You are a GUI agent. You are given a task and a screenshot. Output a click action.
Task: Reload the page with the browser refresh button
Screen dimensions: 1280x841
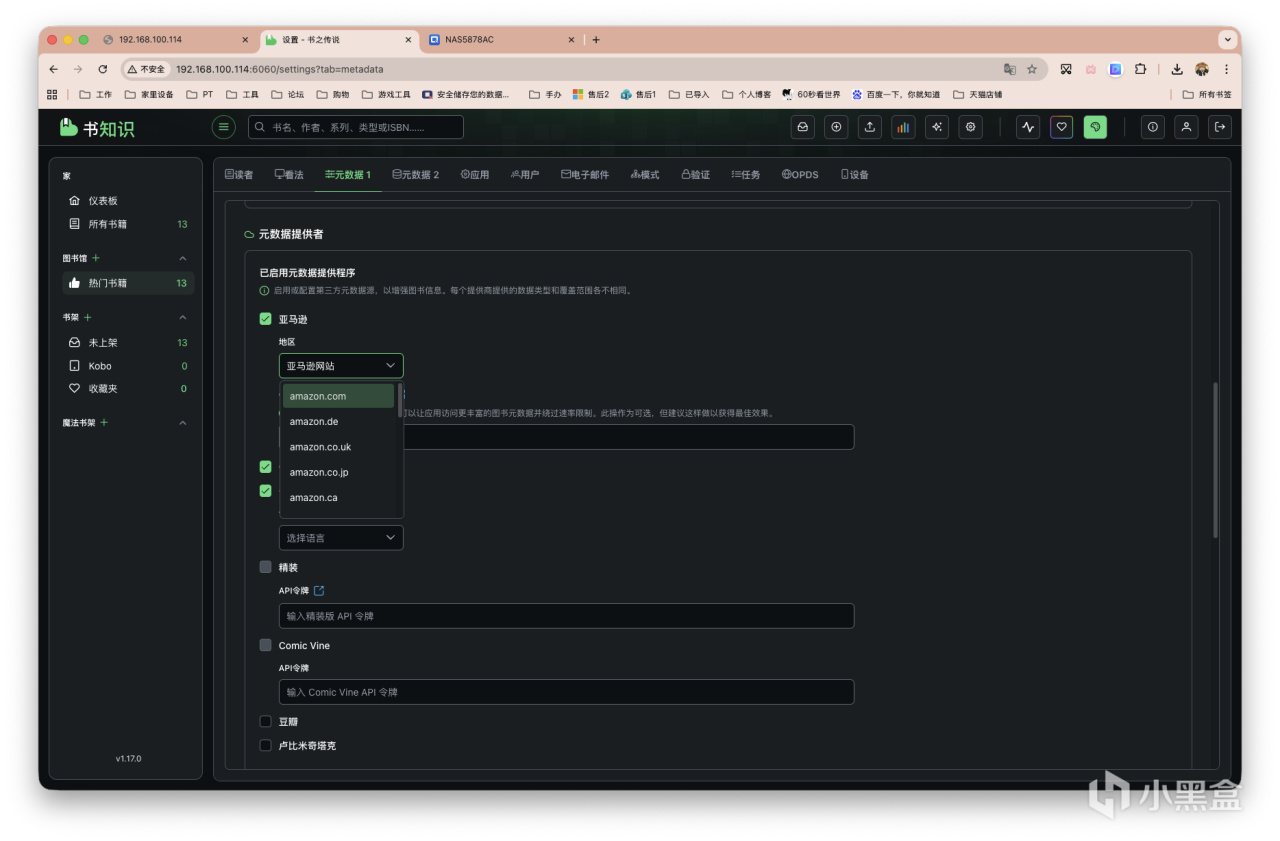[x=103, y=69]
